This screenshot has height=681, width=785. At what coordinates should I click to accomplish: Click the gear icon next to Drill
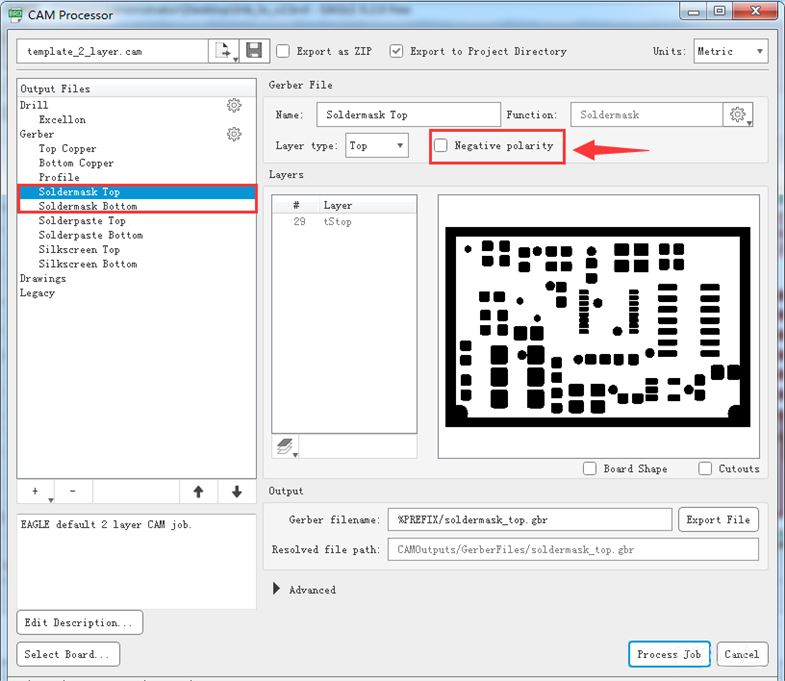(x=233, y=105)
